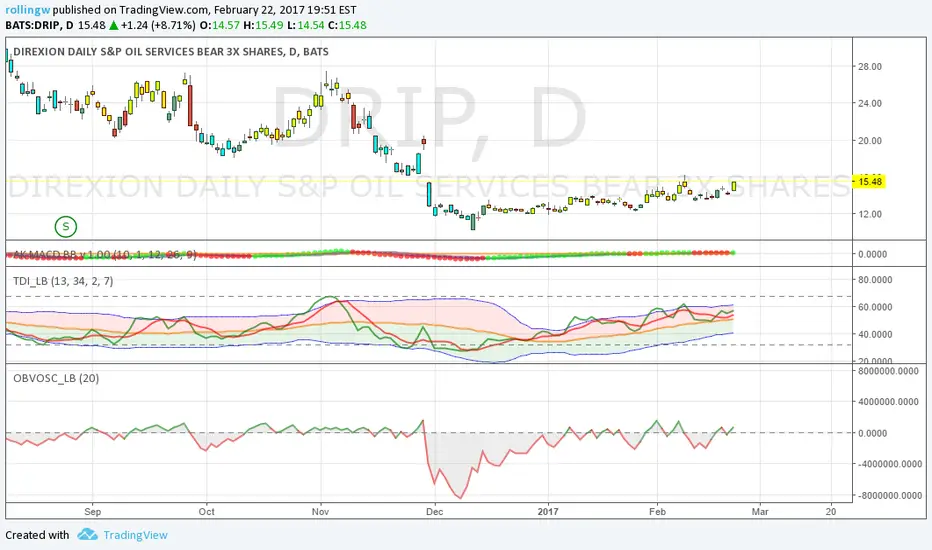Screen dimensions: 932x550
Task: Click the OBVOSC_LB (20) indicator label
Action: (x=56, y=378)
